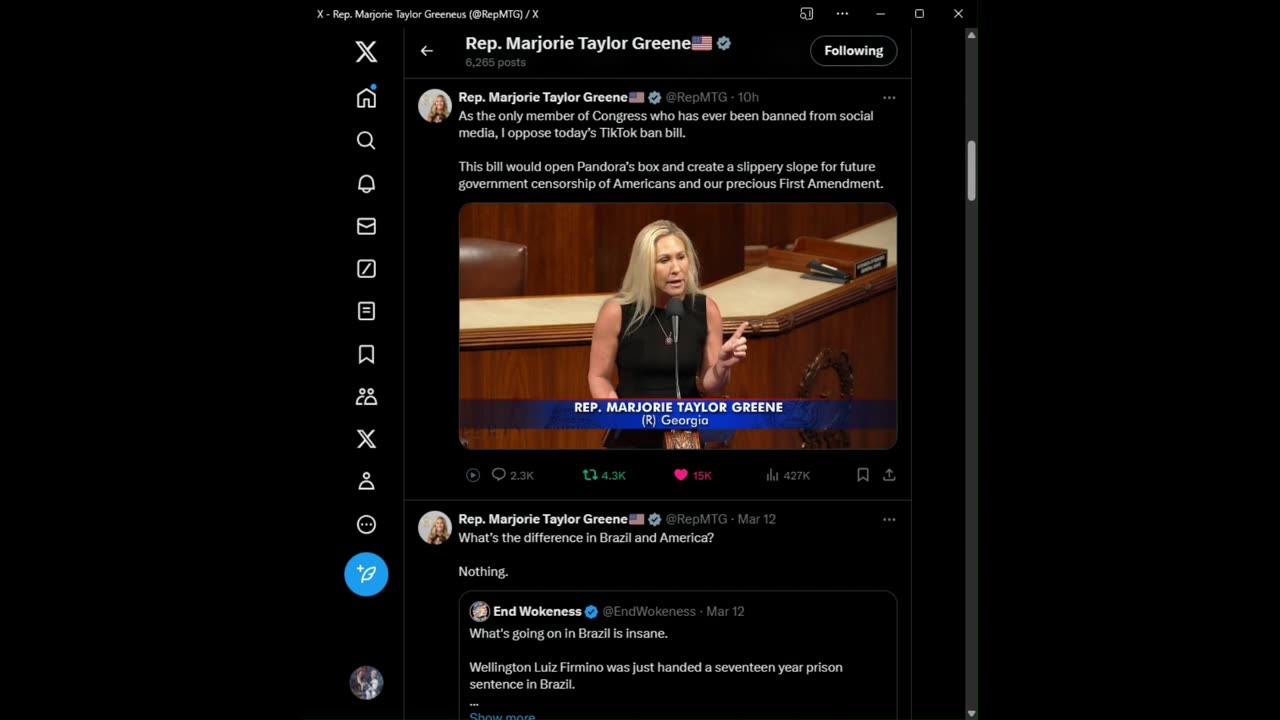This screenshot has width=1280, height=720.
Task: Open Messages envelope icon
Action: coord(366,226)
